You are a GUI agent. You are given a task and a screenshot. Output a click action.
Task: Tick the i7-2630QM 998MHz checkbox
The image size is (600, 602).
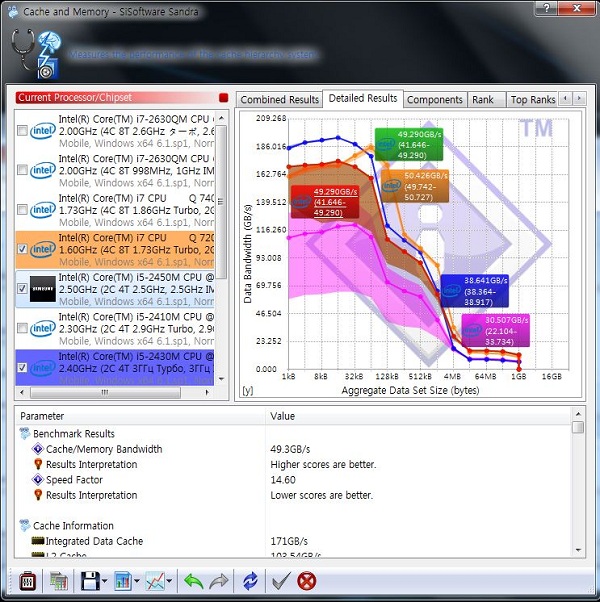[x=22, y=170]
